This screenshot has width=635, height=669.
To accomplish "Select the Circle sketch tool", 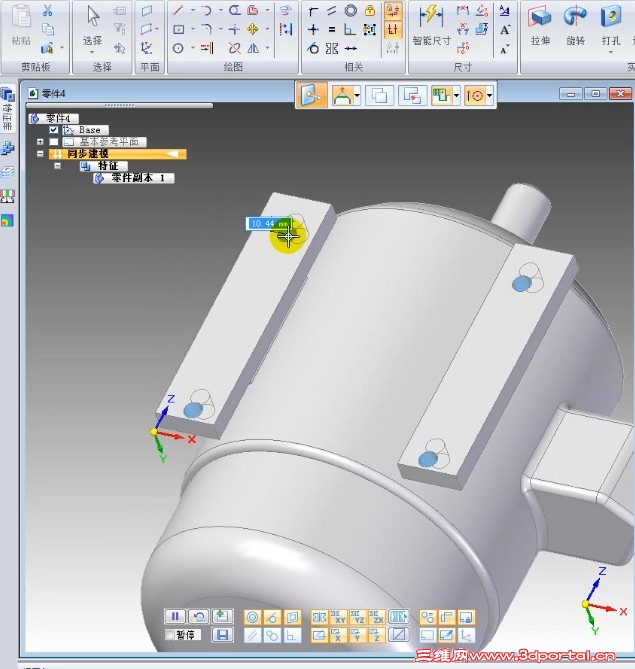I will point(178,48).
